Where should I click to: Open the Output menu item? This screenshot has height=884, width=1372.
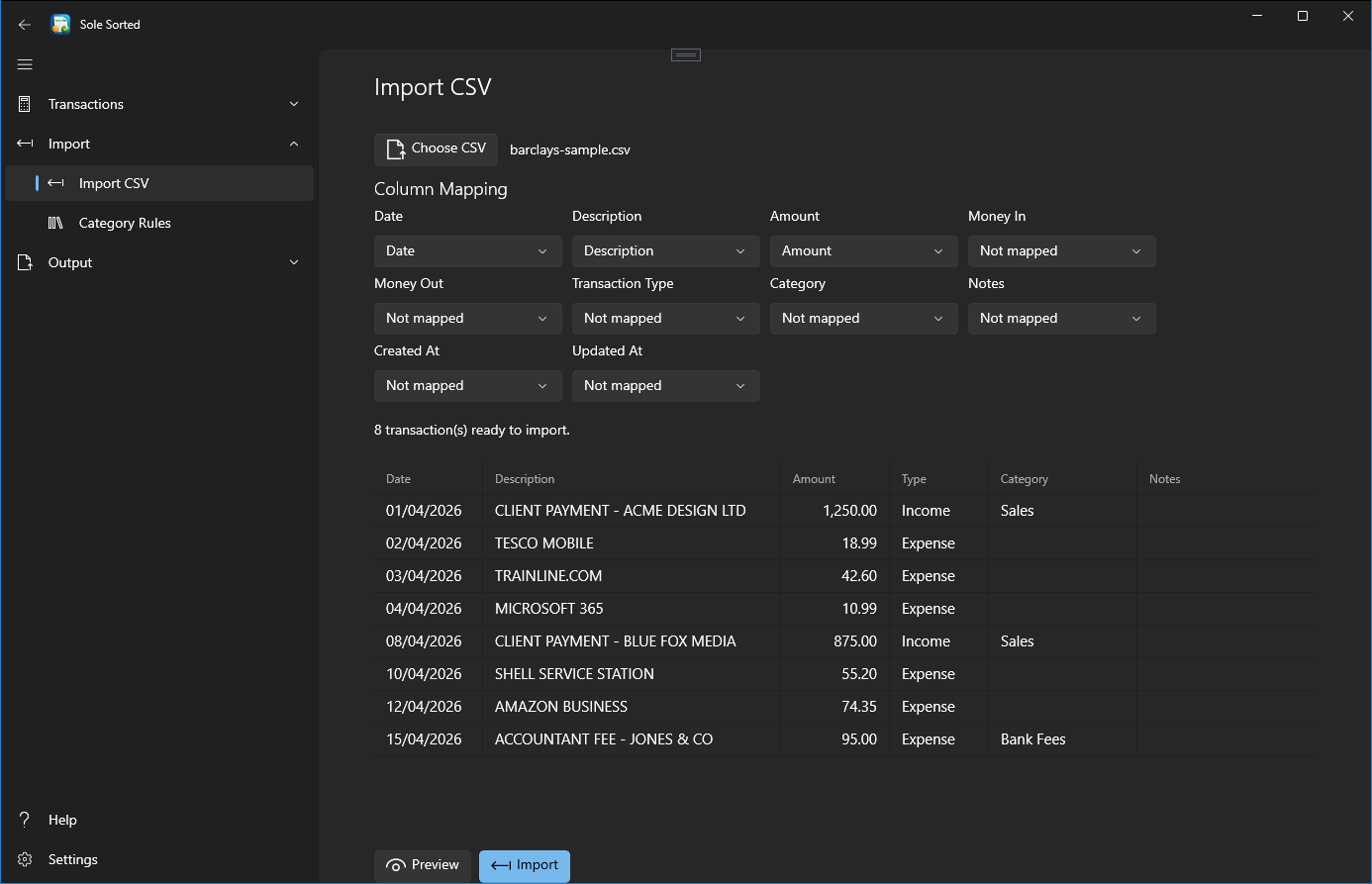tap(159, 262)
